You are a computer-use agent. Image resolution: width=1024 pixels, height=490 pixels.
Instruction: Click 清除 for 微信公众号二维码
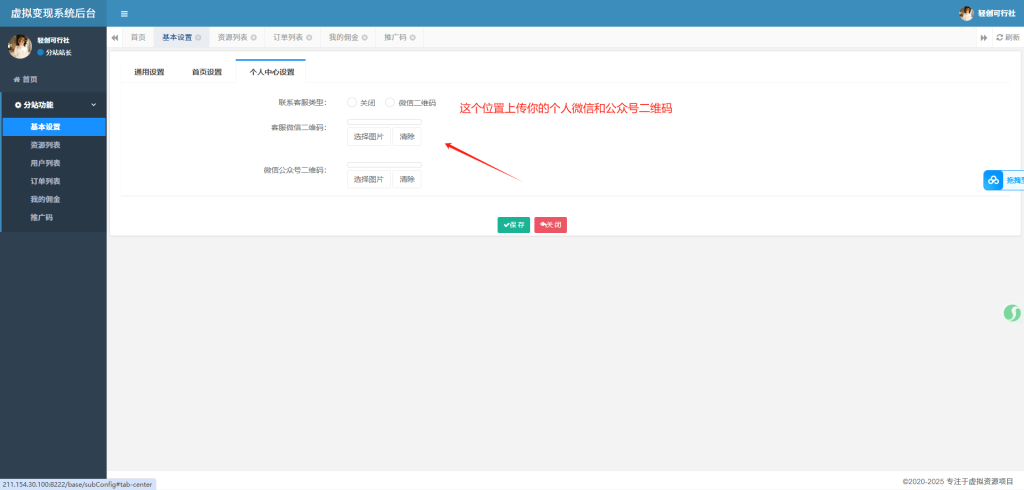(x=407, y=179)
